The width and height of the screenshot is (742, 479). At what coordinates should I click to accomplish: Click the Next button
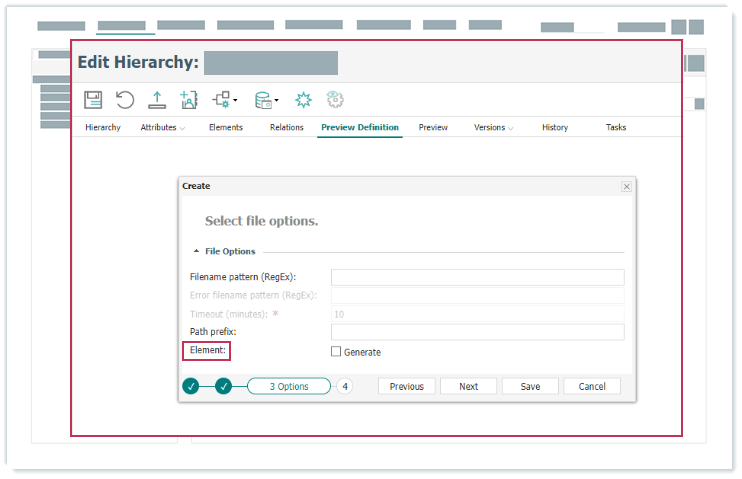pyautogui.click(x=468, y=386)
